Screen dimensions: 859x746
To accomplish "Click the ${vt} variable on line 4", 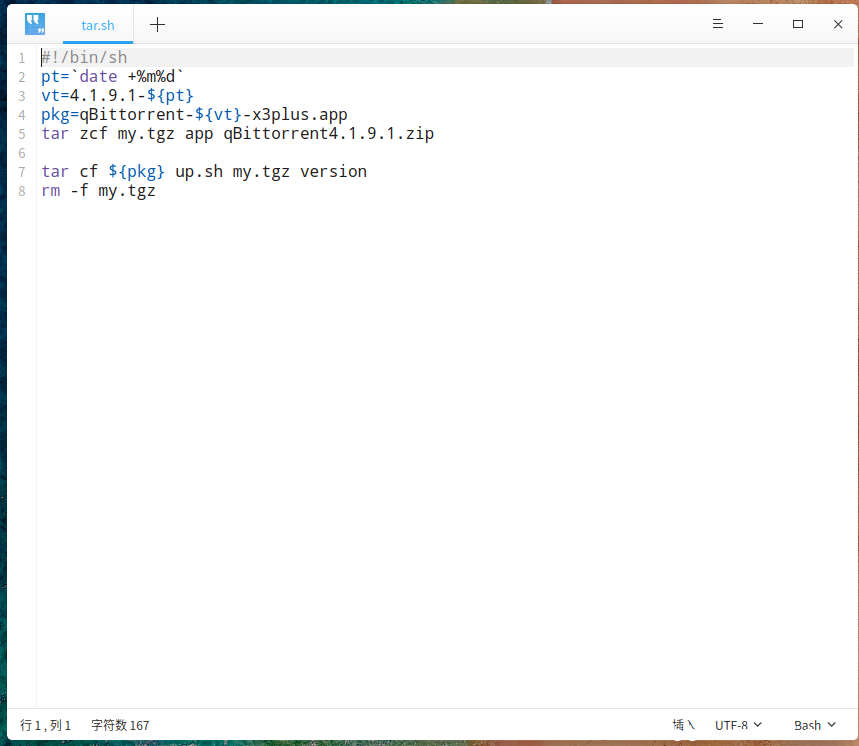I will click(218, 114).
